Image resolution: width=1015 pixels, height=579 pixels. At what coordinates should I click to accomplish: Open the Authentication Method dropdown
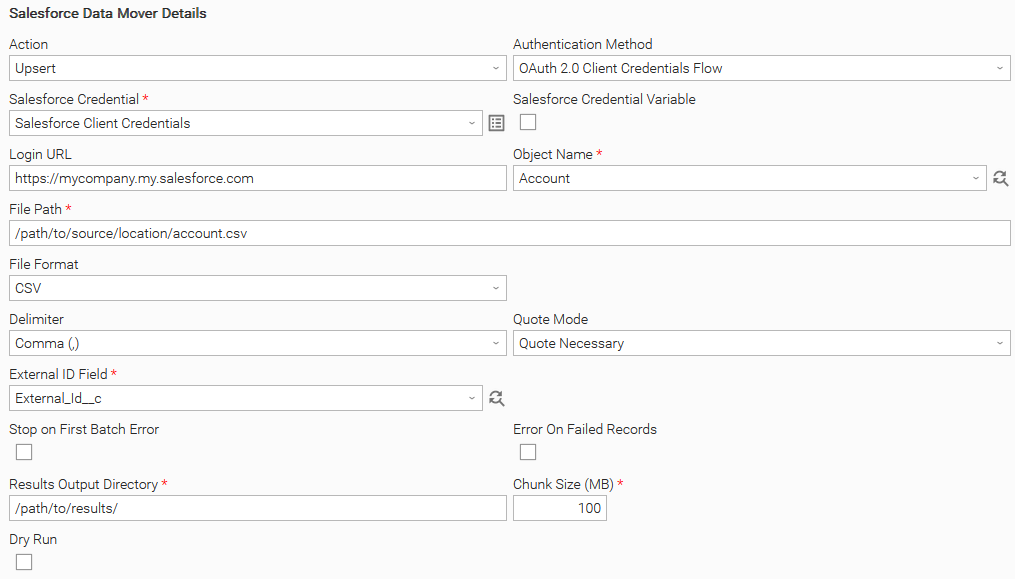coord(762,68)
